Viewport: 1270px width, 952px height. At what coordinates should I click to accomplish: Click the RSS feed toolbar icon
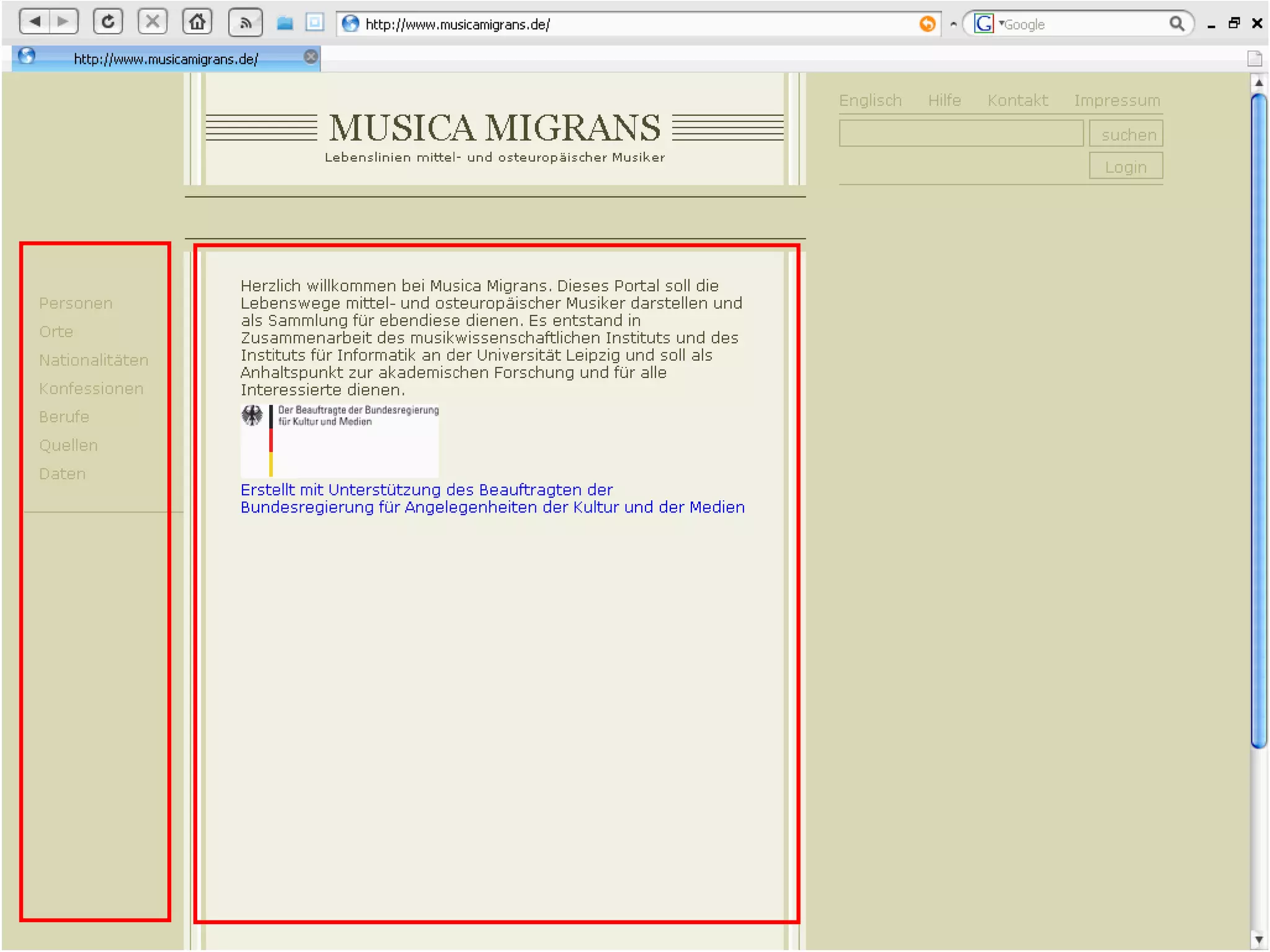coord(246,24)
